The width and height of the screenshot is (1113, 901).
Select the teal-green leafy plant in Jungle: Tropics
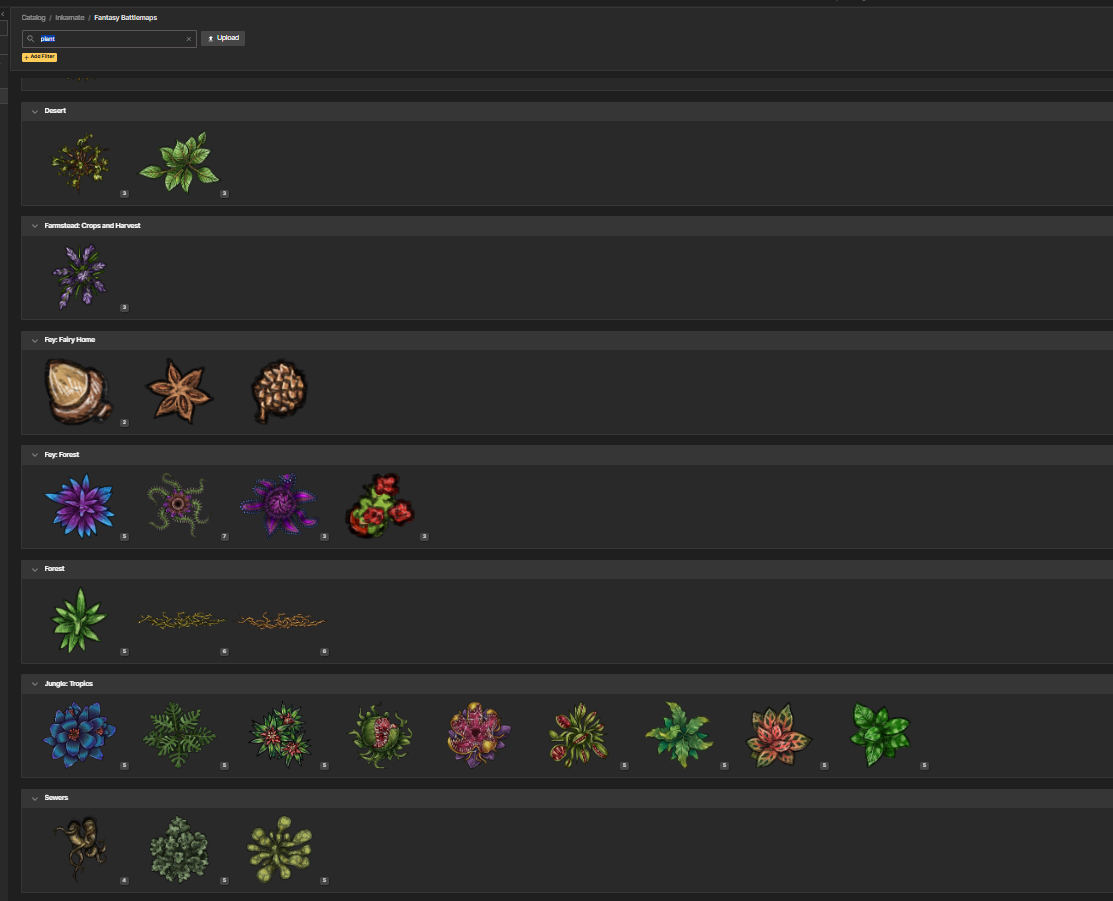pyautogui.click(x=679, y=735)
